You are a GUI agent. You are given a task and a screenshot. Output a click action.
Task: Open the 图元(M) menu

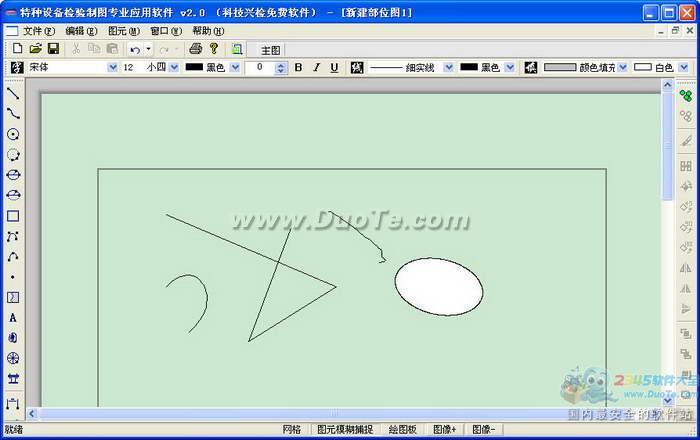coord(124,31)
